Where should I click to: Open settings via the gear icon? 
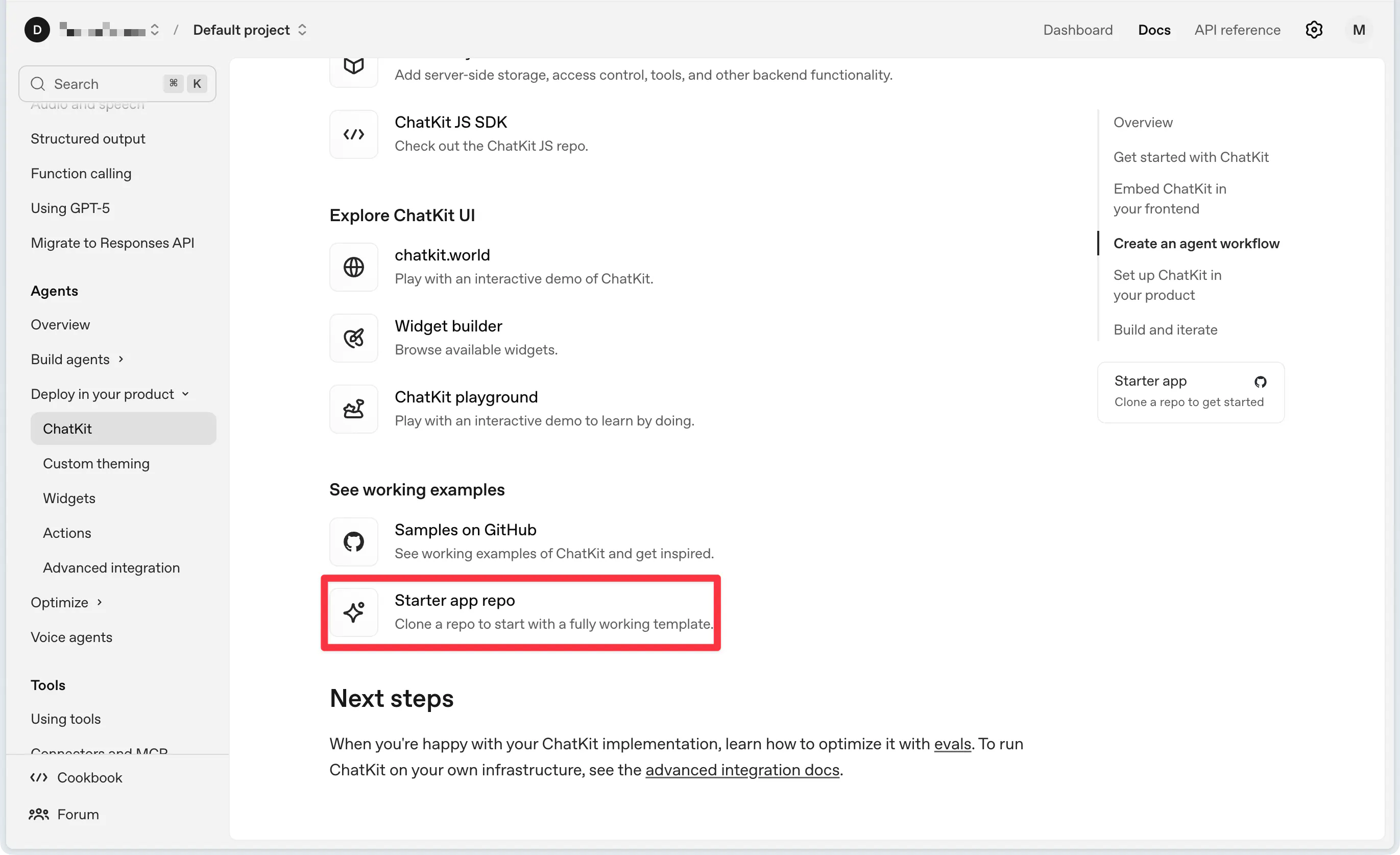pyautogui.click(x=1314, y=30)
